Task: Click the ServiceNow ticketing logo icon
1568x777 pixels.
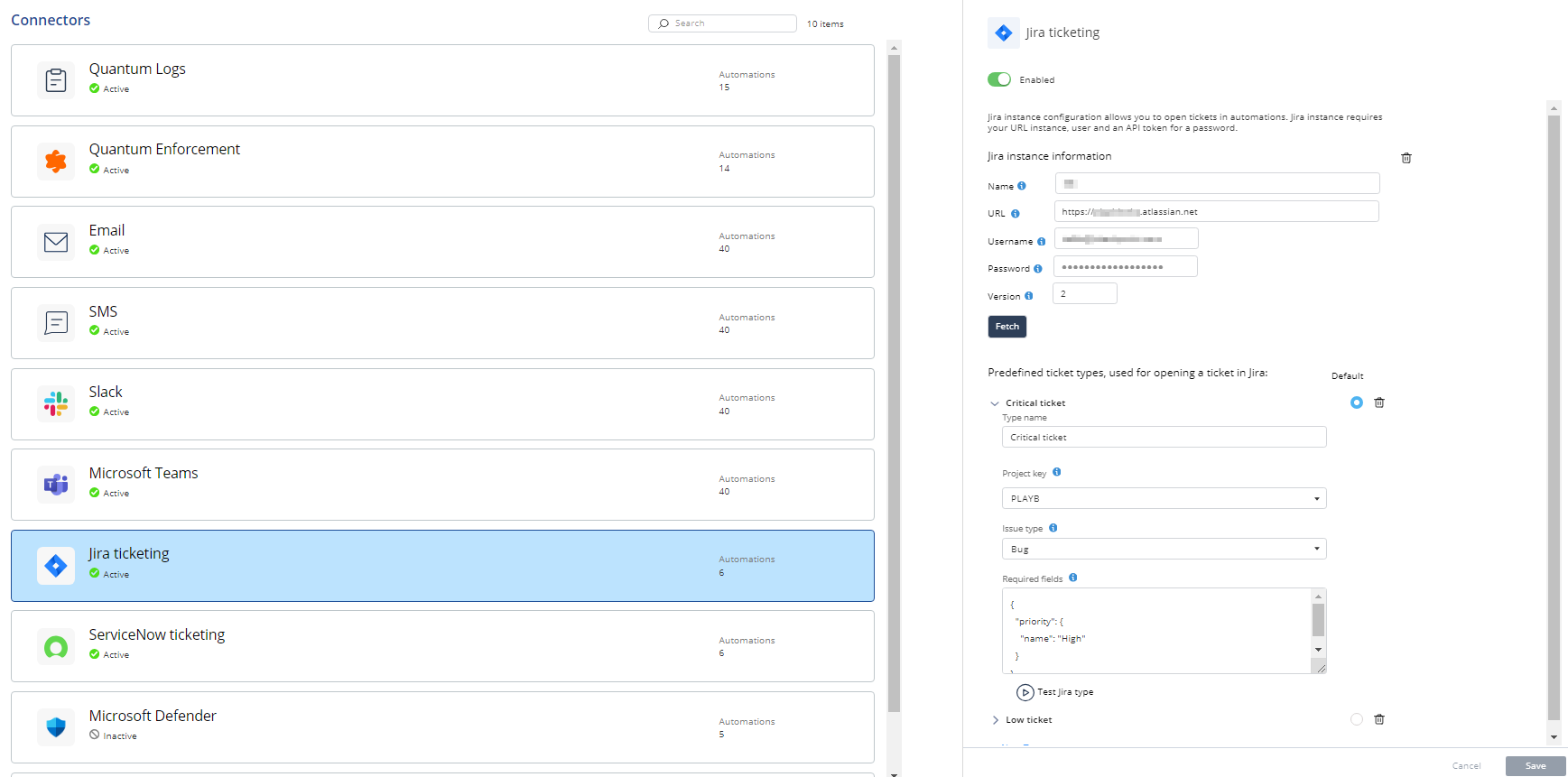Action: point(56,646)
